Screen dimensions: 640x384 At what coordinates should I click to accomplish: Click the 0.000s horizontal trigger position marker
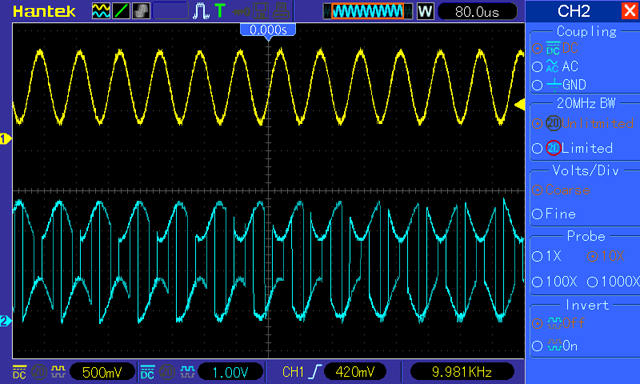[x=268, y=31]
